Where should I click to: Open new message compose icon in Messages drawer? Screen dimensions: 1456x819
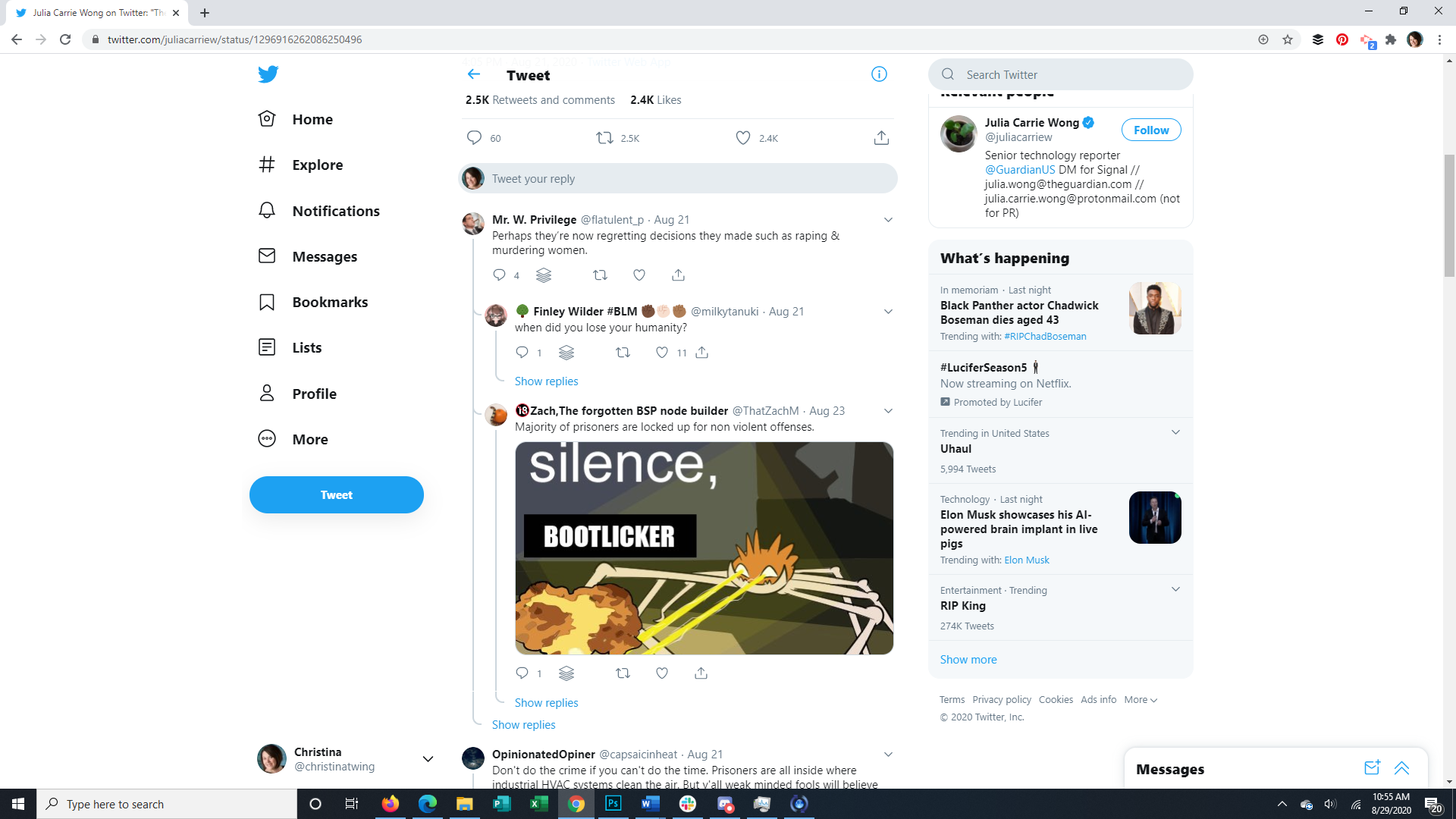(1371, 768)
